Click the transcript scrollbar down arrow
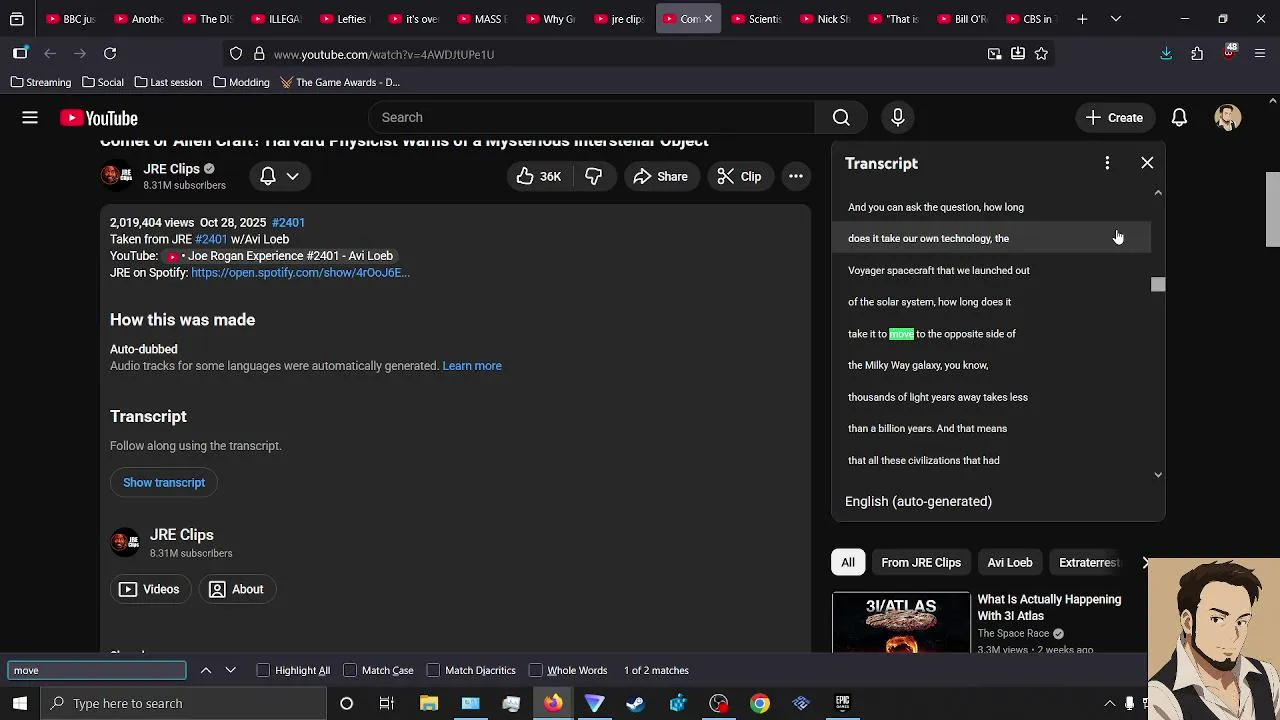The image size is (1280, 720). (1158, 475)
